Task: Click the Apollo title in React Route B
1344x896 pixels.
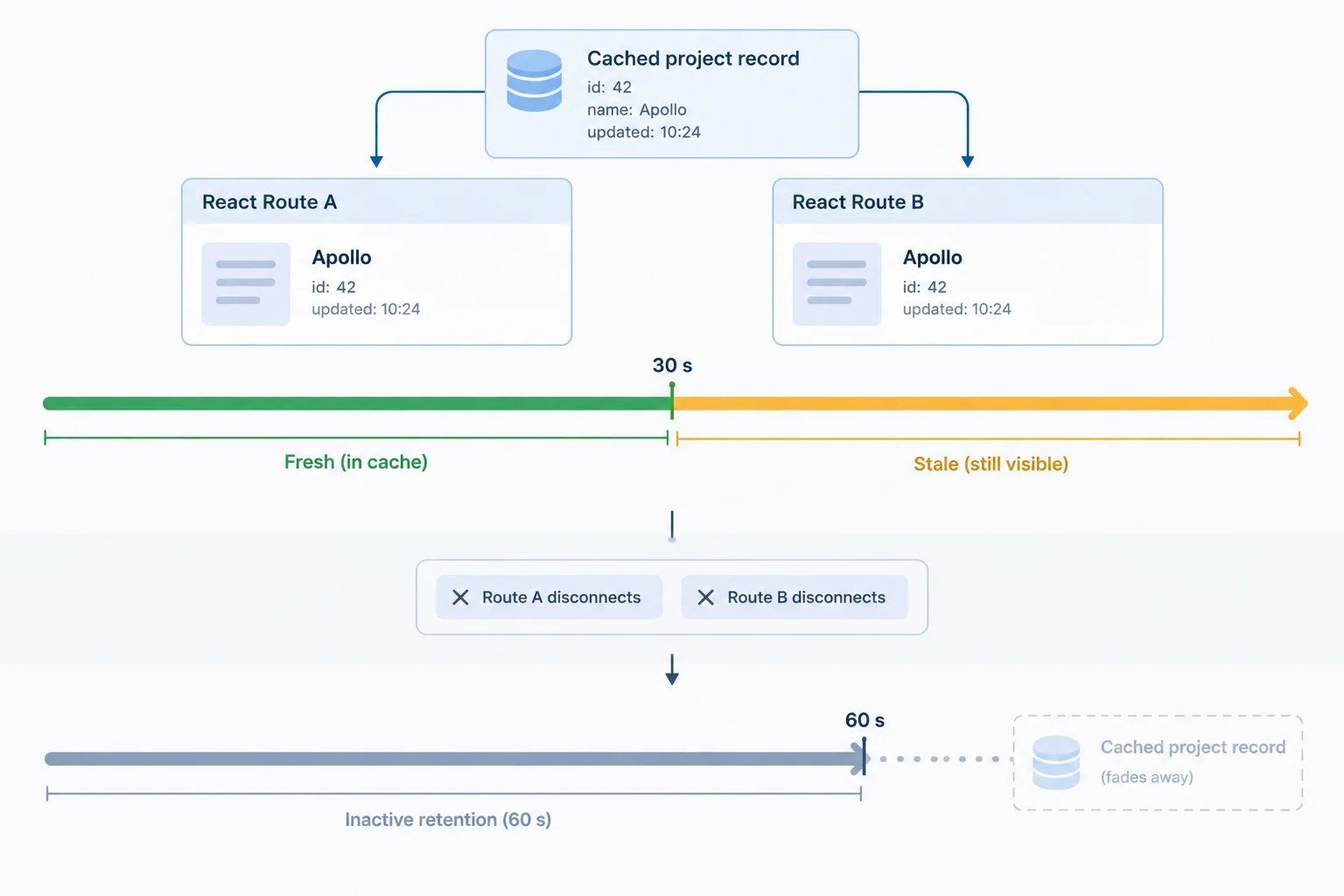Action: pyautogui.click(x=933, y=257)
